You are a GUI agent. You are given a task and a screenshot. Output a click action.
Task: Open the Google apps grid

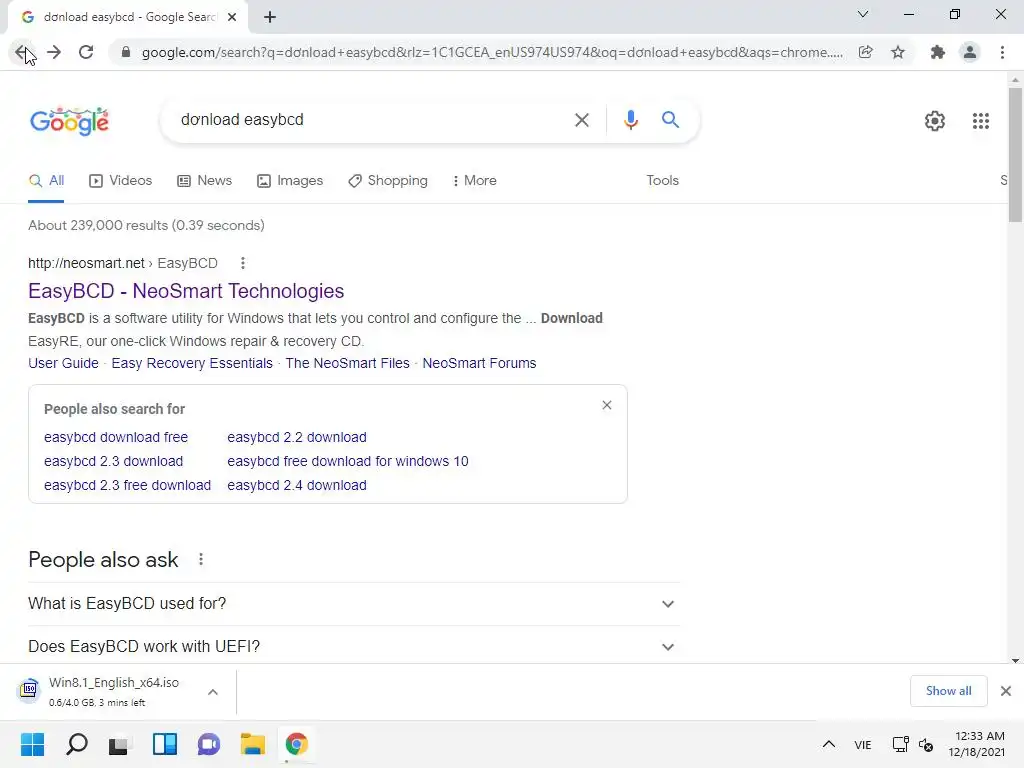[x=980, y=121]
